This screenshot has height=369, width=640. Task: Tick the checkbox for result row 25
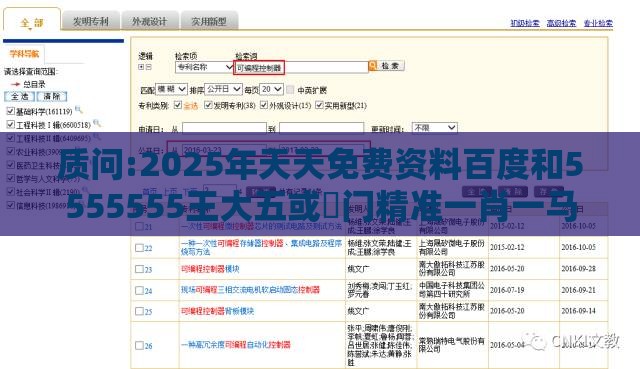[139, 311]
